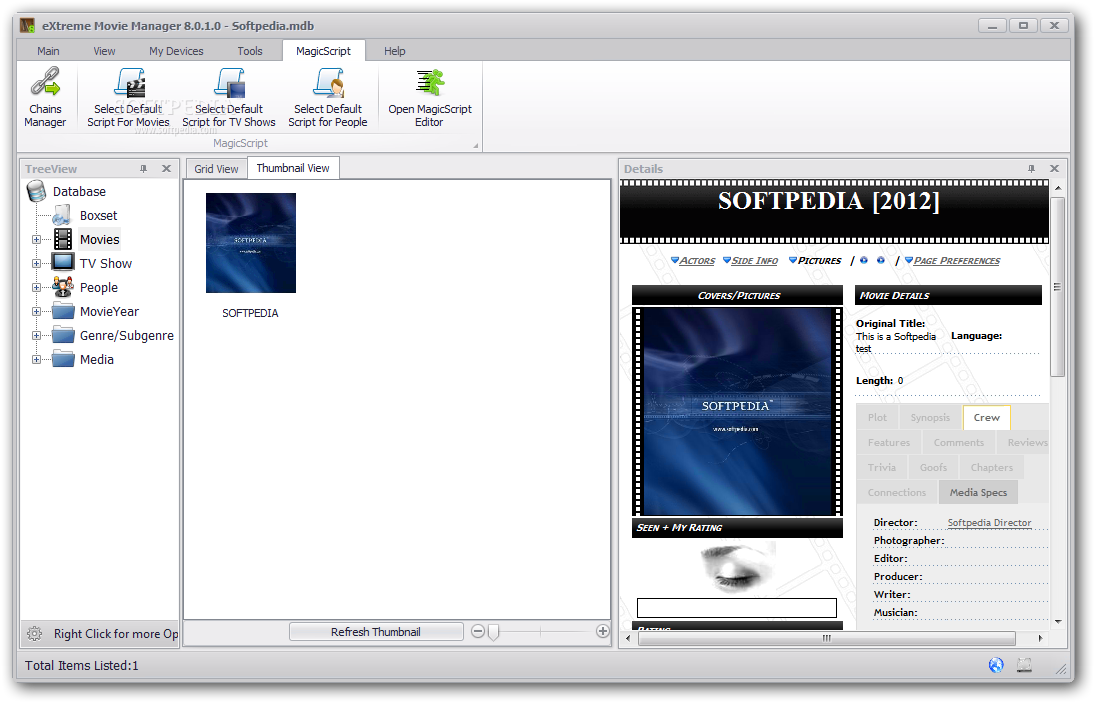Click the Database icon in TreeView

[36, 191]
